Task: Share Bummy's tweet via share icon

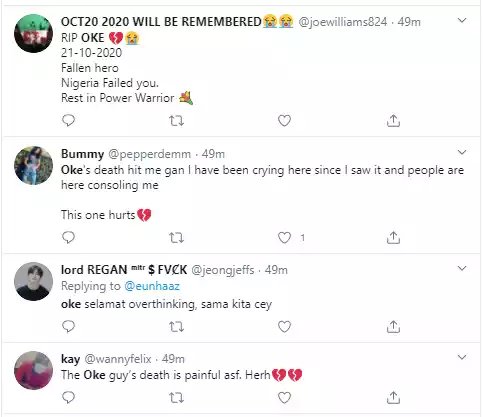Action: pos(393,238)
